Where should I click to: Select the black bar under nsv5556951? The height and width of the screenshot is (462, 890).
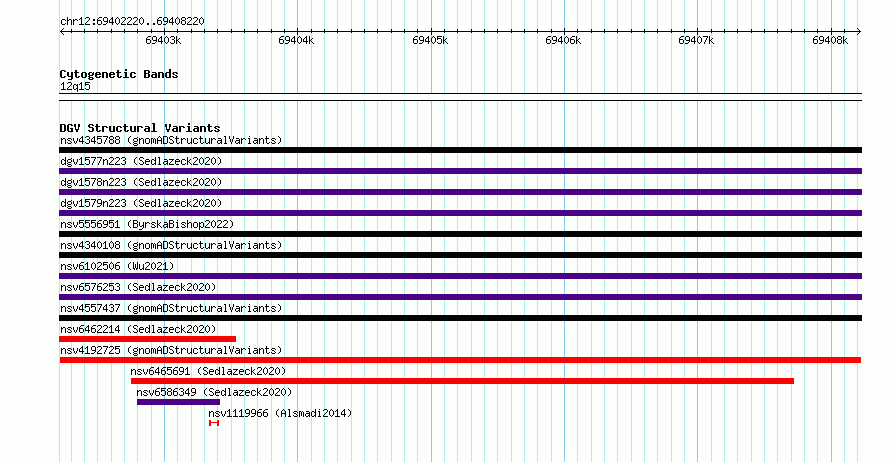coord(460,234)
